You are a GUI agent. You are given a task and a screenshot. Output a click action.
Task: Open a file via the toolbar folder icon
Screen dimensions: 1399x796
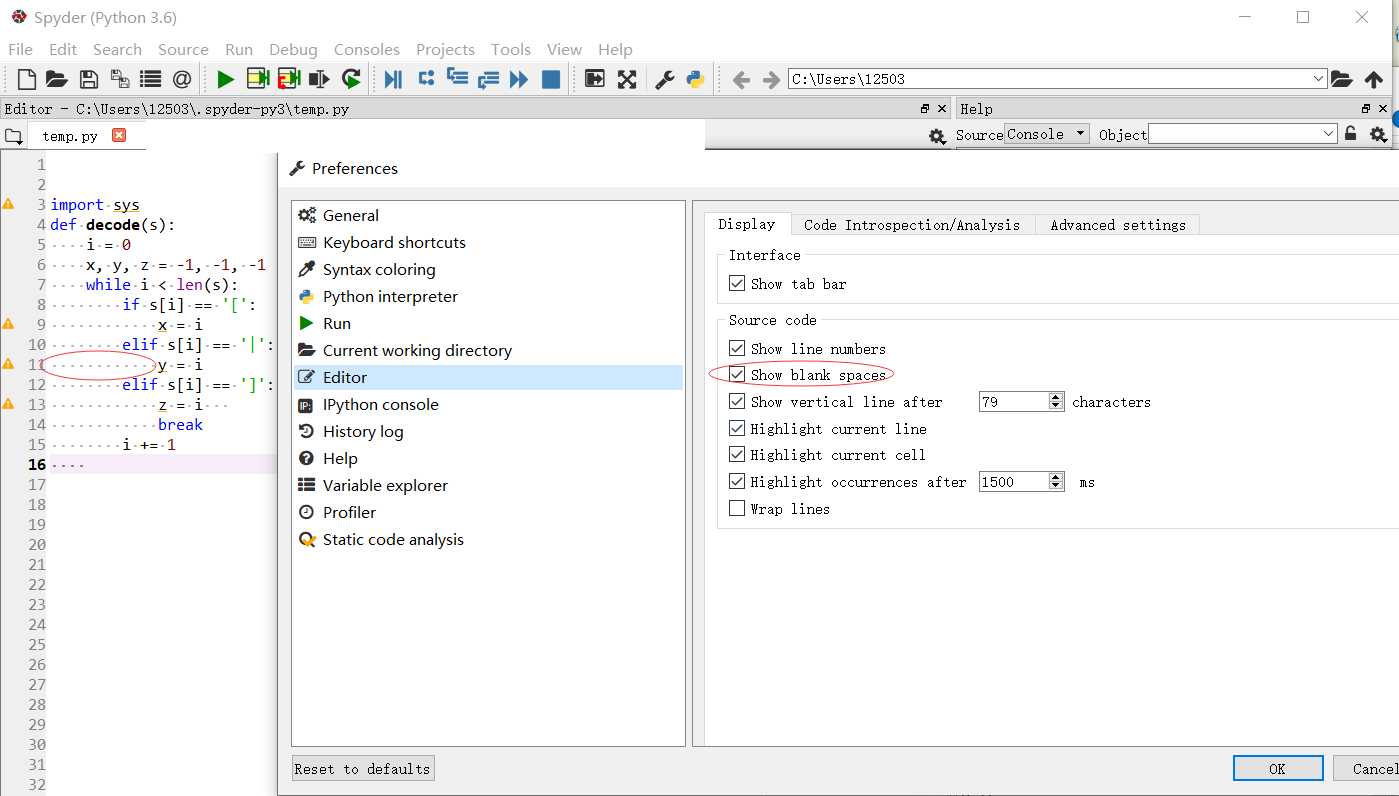point(56,79)
